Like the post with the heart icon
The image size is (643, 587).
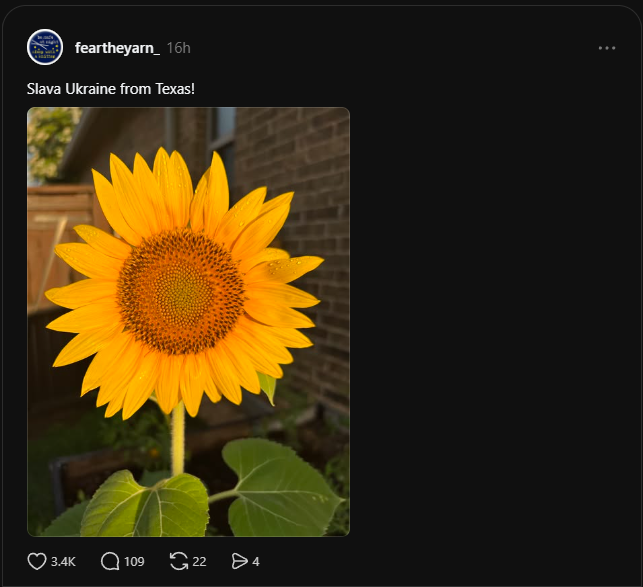click(37, 561)
